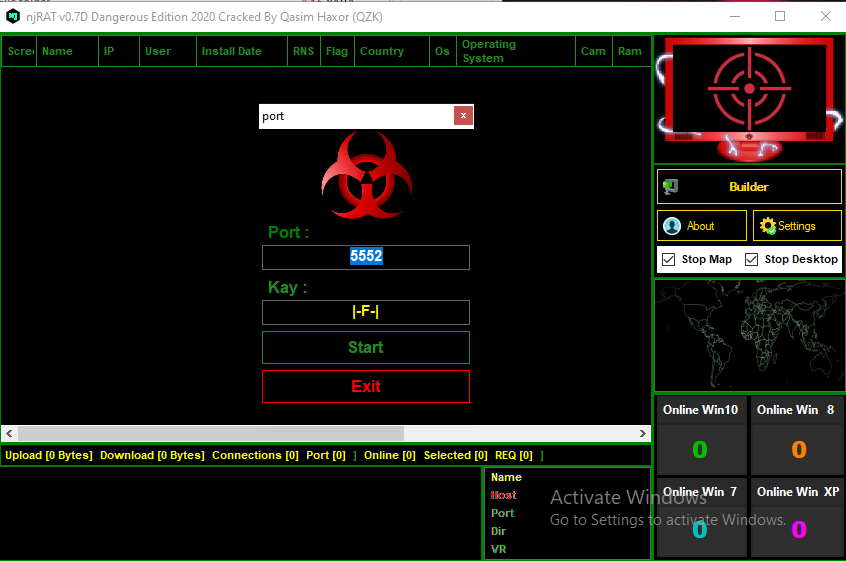The width and height of the screenshot is (846, 561).
Task: Click the About person icon
Action: pyautogui.click(x=672, y=226)
